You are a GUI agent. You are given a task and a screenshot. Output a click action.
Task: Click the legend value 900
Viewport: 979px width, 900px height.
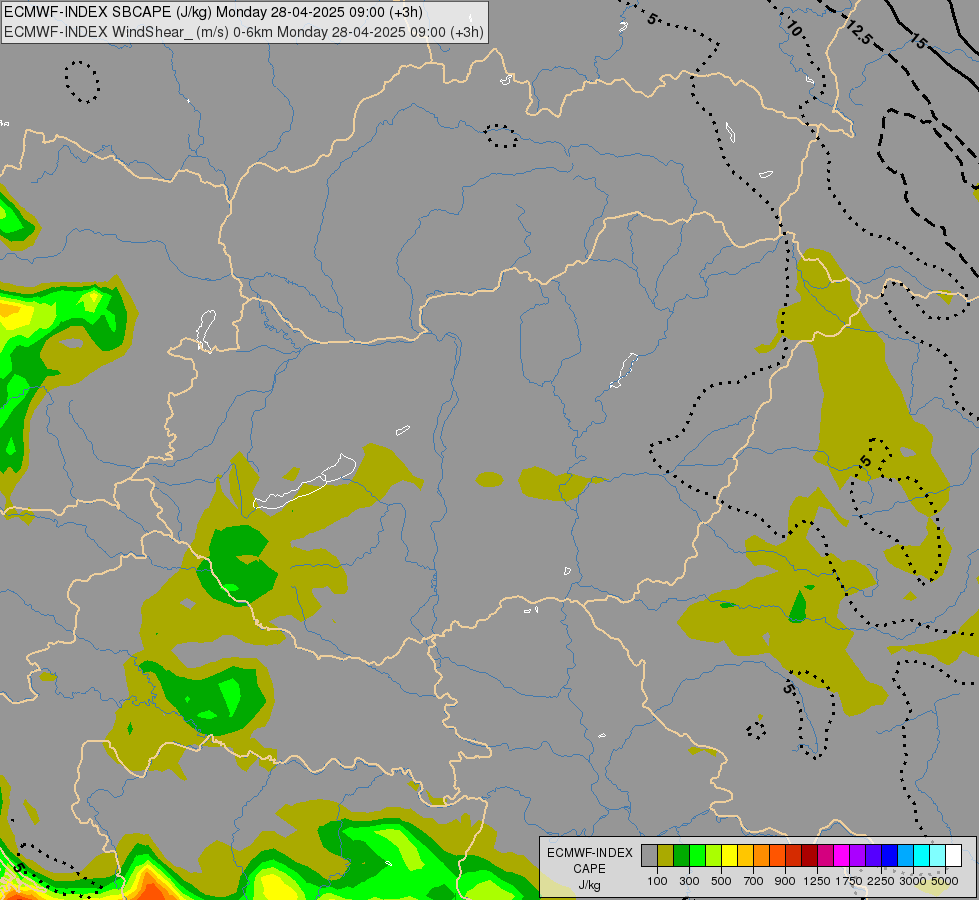(785, 881)
